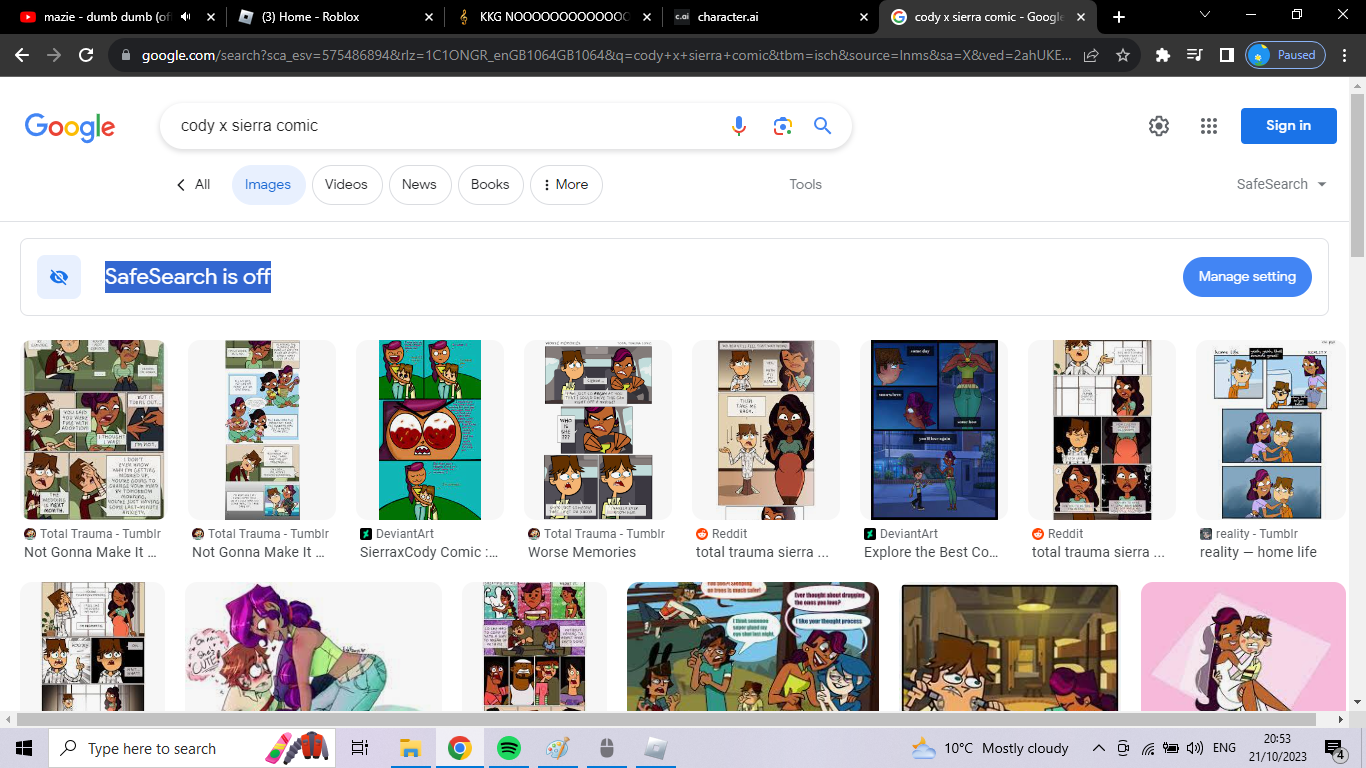Open notification center icon
Screen dimensions: 1366x768
tap(1334, 748)
